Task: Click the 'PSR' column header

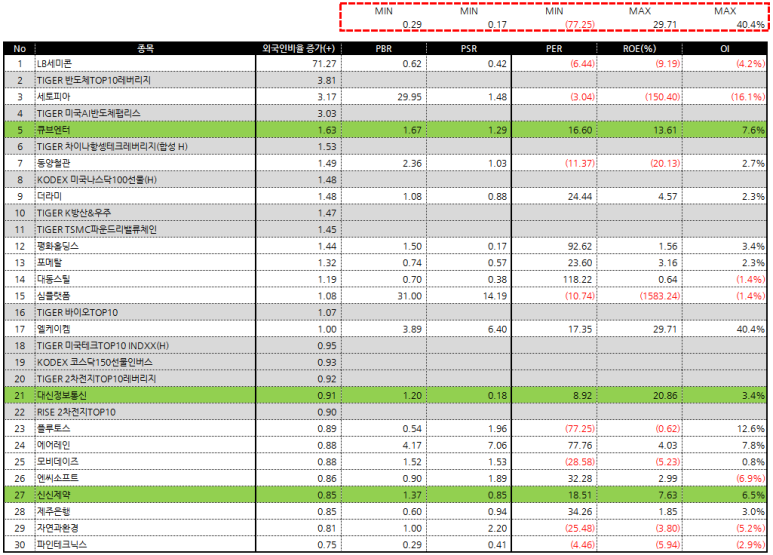Action: click(469, 48)
